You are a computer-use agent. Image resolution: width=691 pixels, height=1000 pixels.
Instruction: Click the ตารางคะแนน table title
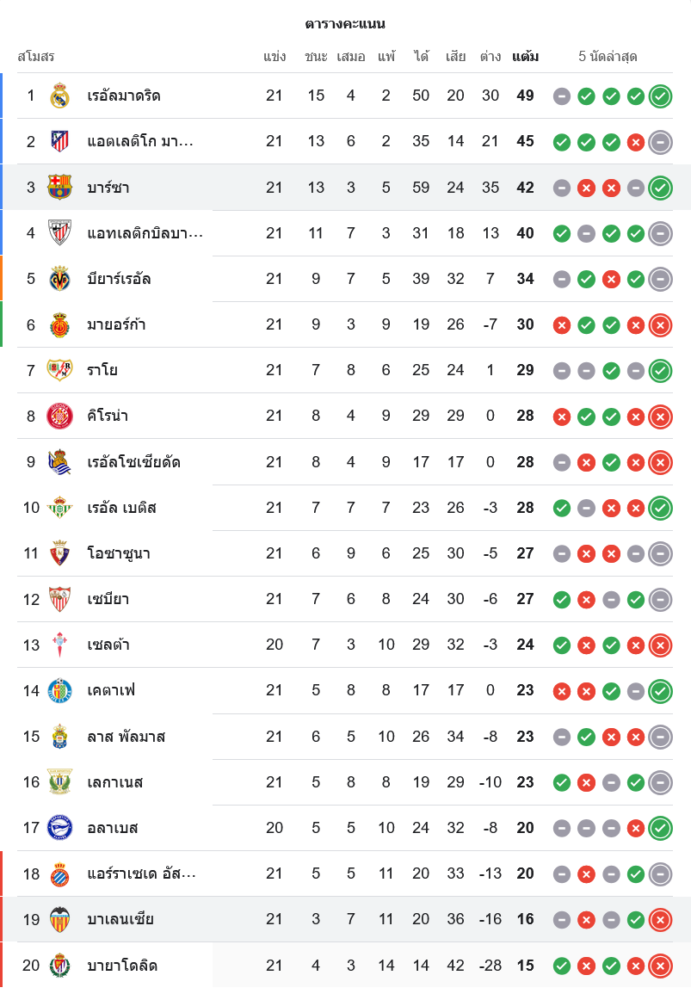345,23
